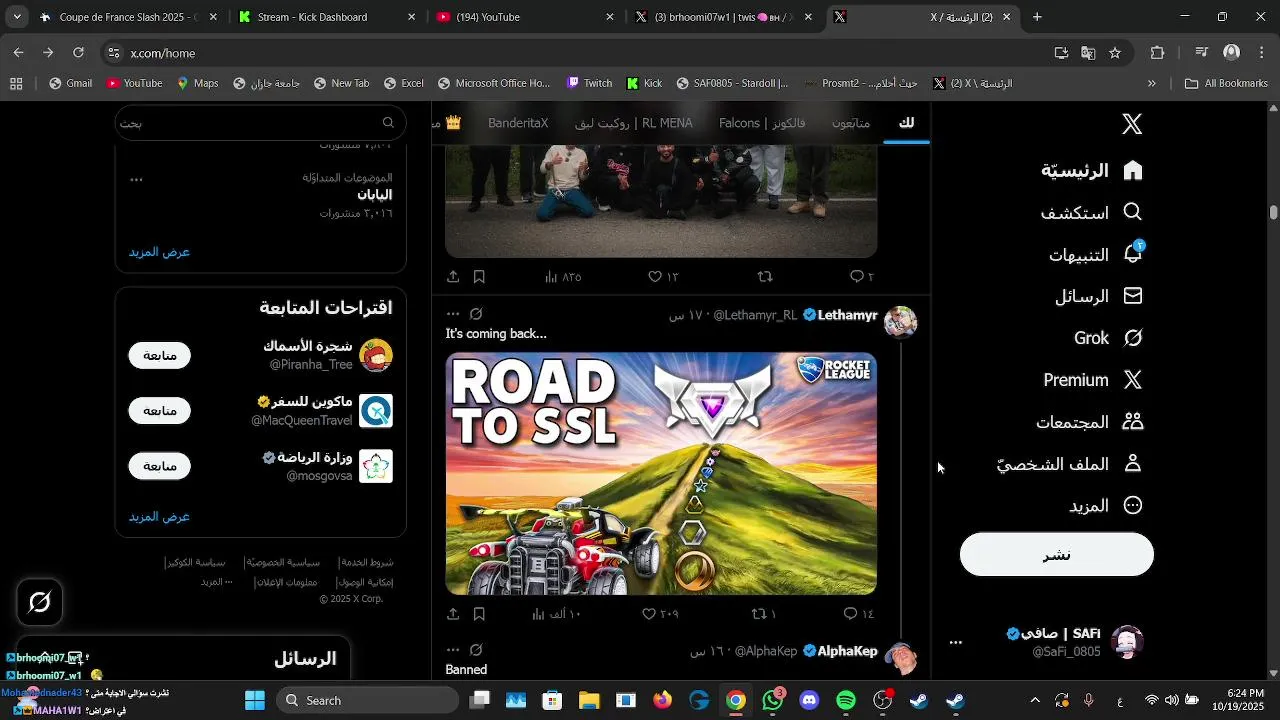
Task: Open more options on the Lethamyr post
Action: pos(453,314)
